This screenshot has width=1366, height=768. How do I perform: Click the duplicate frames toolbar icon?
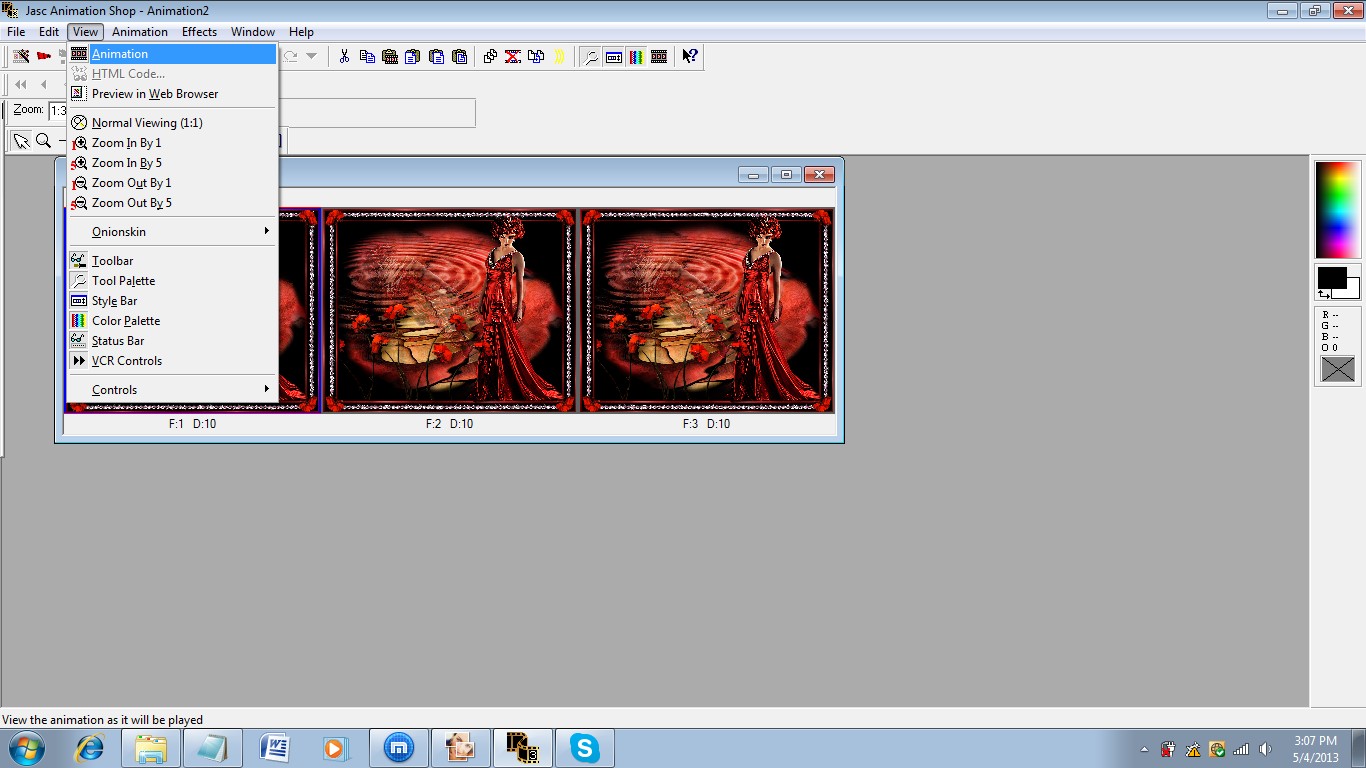point(490,56)
